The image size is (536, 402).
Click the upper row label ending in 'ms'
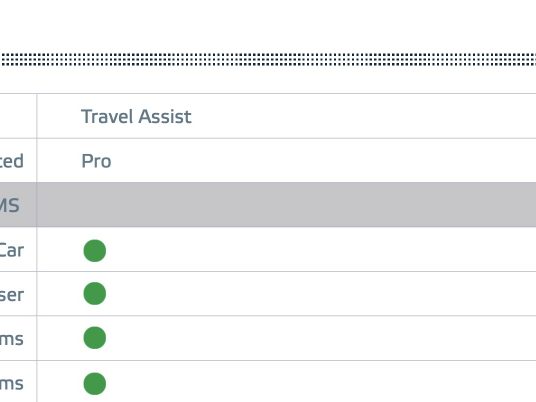pyautogui.click(x=12, y=339)
